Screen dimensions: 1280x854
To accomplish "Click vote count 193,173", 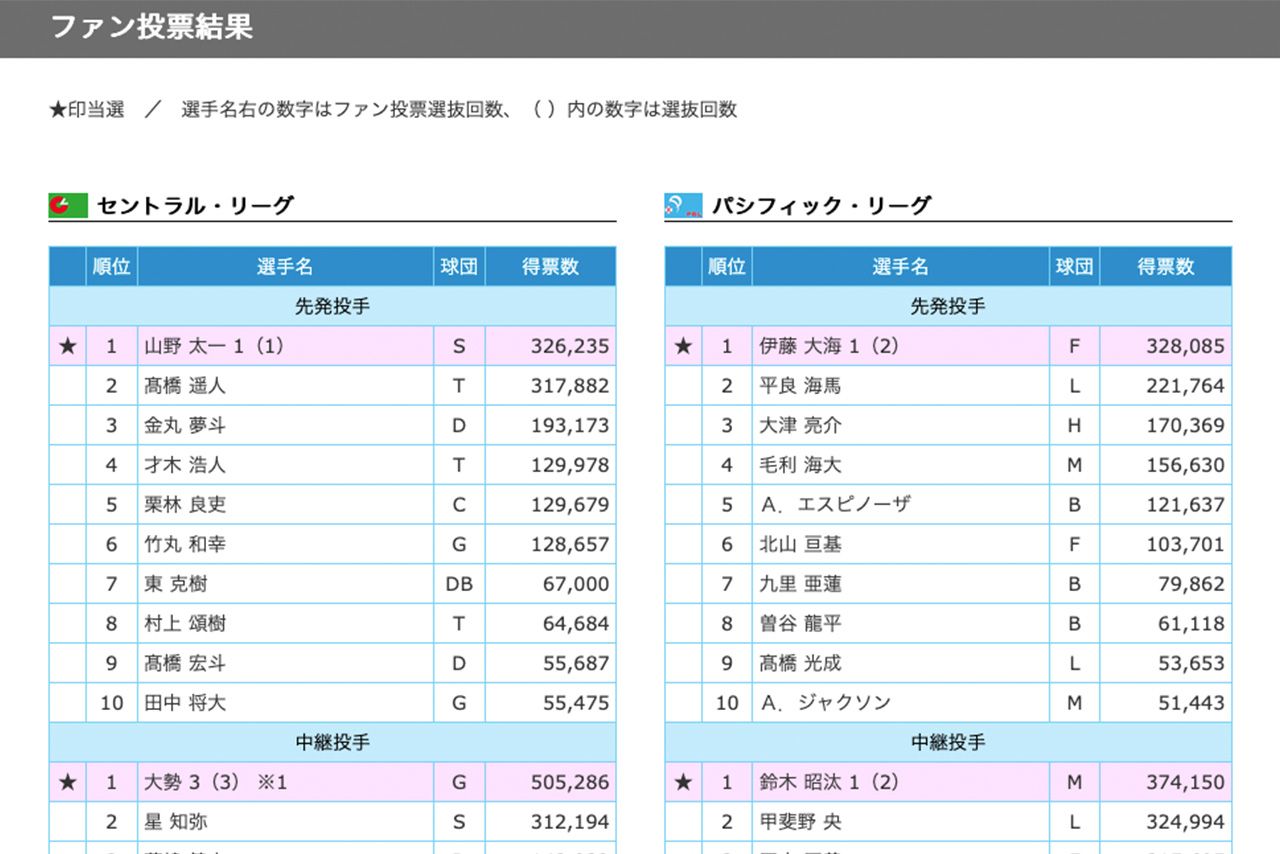I will coord(570,425).
